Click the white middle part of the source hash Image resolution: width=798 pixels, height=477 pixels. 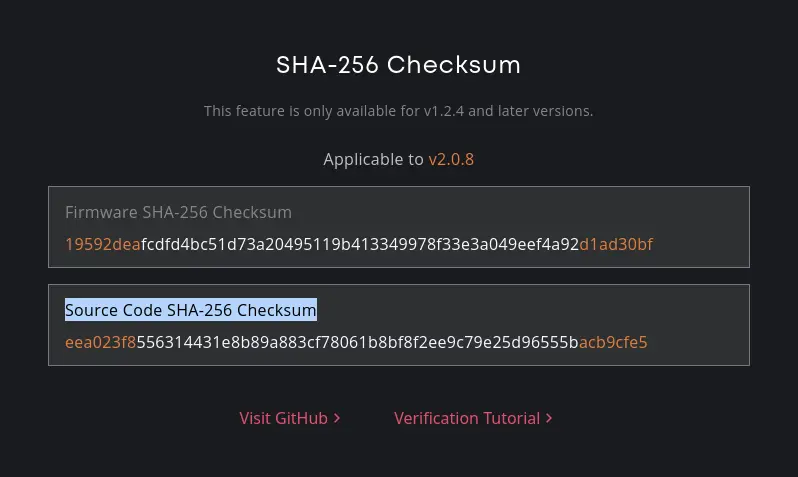pos(357,342)
